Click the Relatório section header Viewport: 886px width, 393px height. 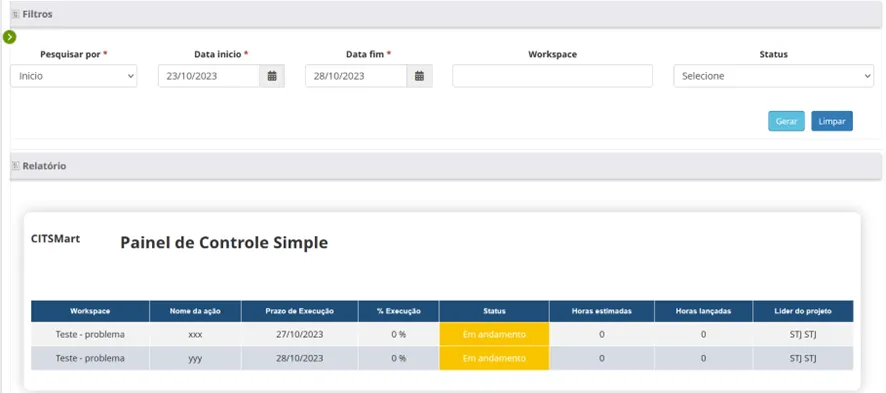point(446,166)
